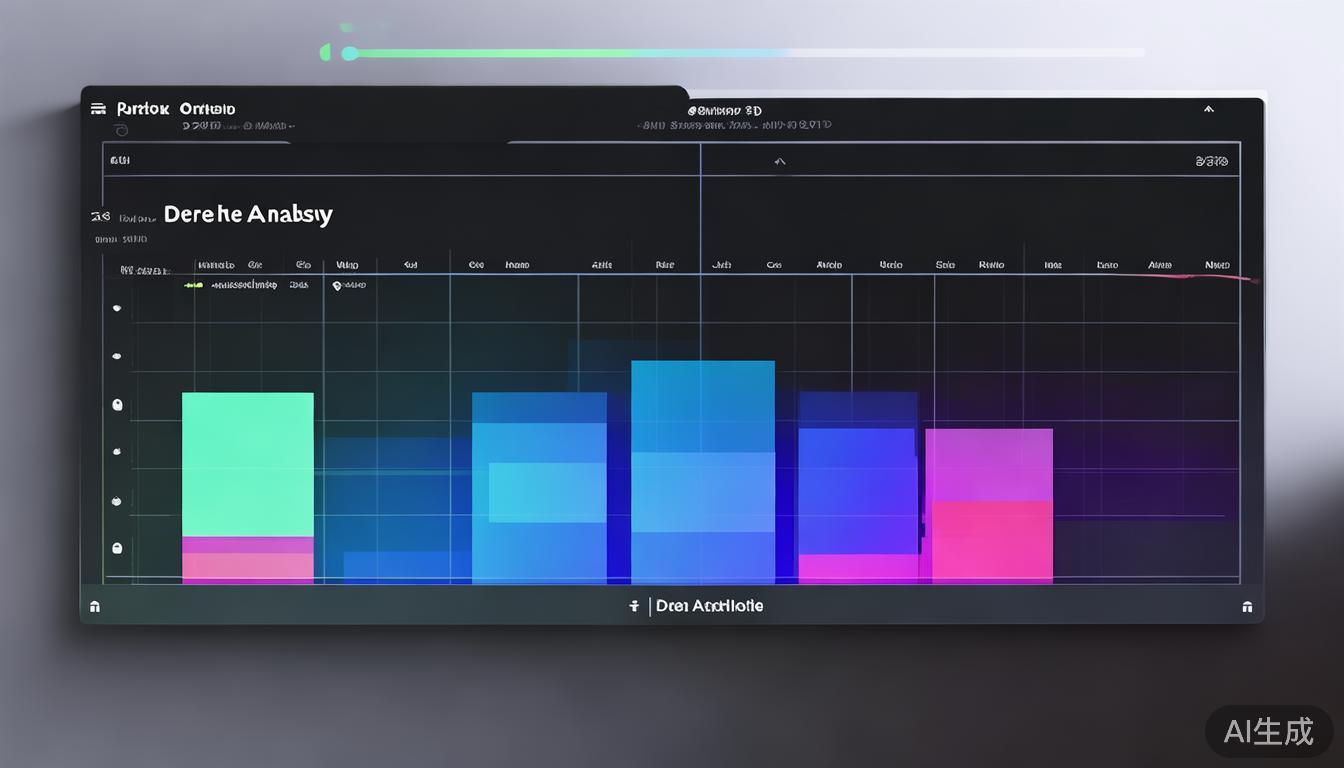Collapse panel with top-right chevron arrow

point(1208,109)
